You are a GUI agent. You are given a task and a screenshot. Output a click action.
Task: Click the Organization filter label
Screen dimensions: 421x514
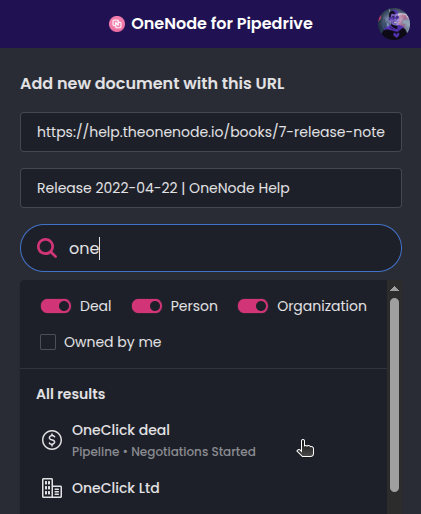pyautogui.click(x=322, y=306)
